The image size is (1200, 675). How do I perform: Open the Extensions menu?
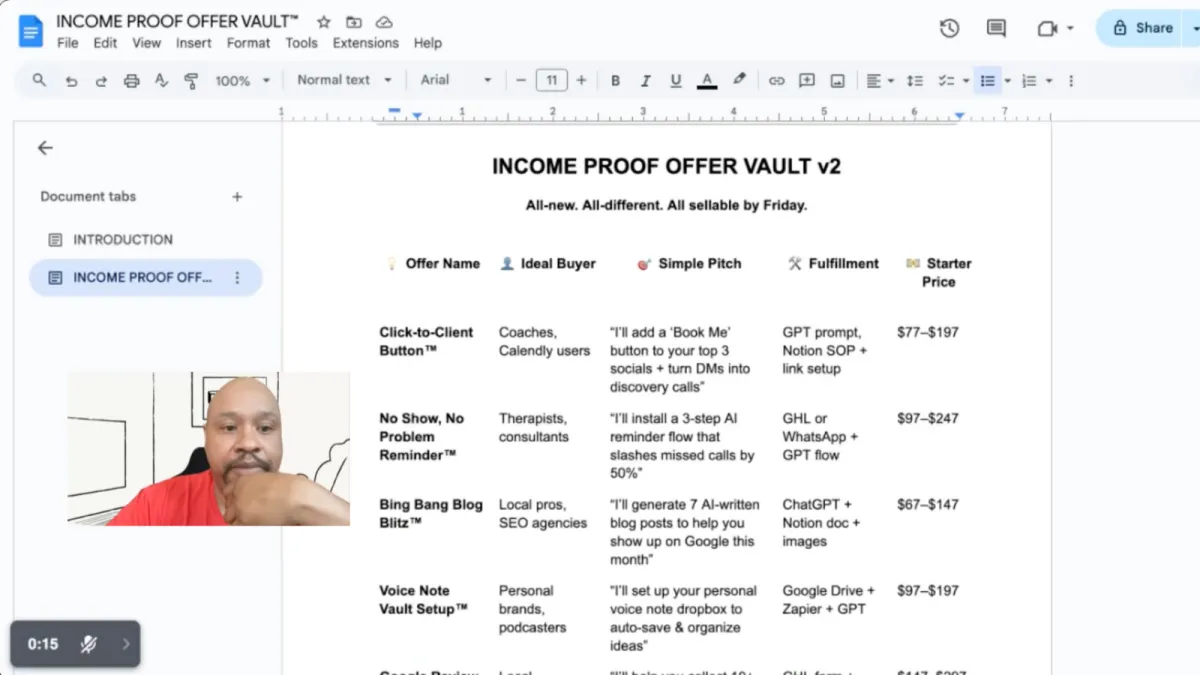point(366,43)
